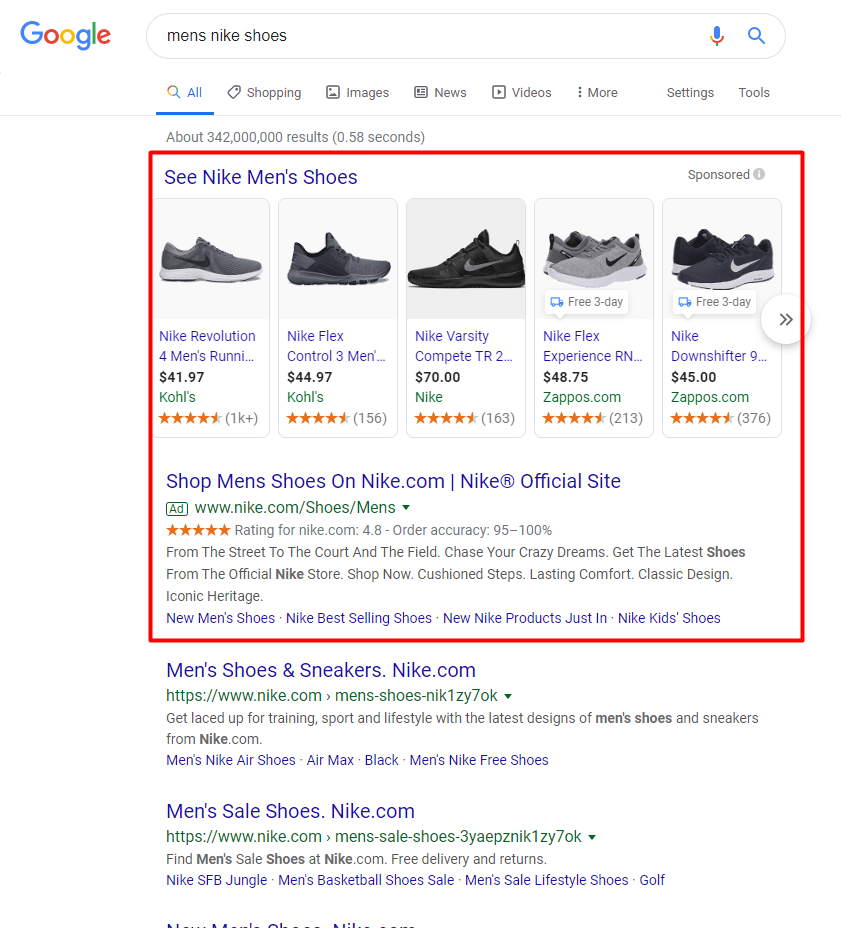Viewport: 841px width, 928px height.
Task: Open the 'See Nike Men's Shoes' heading link
Action: tap(260, 177)
